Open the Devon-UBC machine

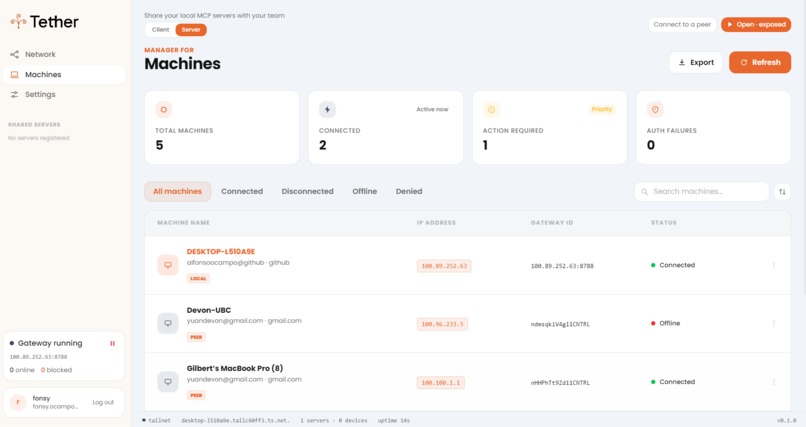point(209,310)
